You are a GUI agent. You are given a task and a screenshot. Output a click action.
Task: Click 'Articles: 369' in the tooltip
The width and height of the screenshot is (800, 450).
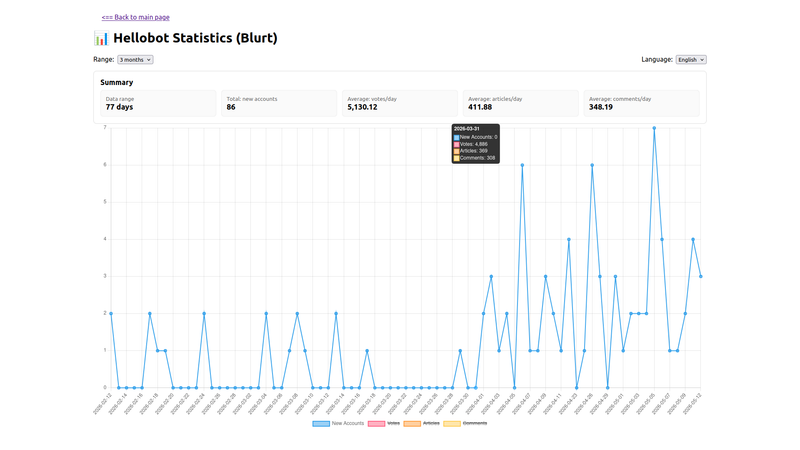(x=473, y=151)
